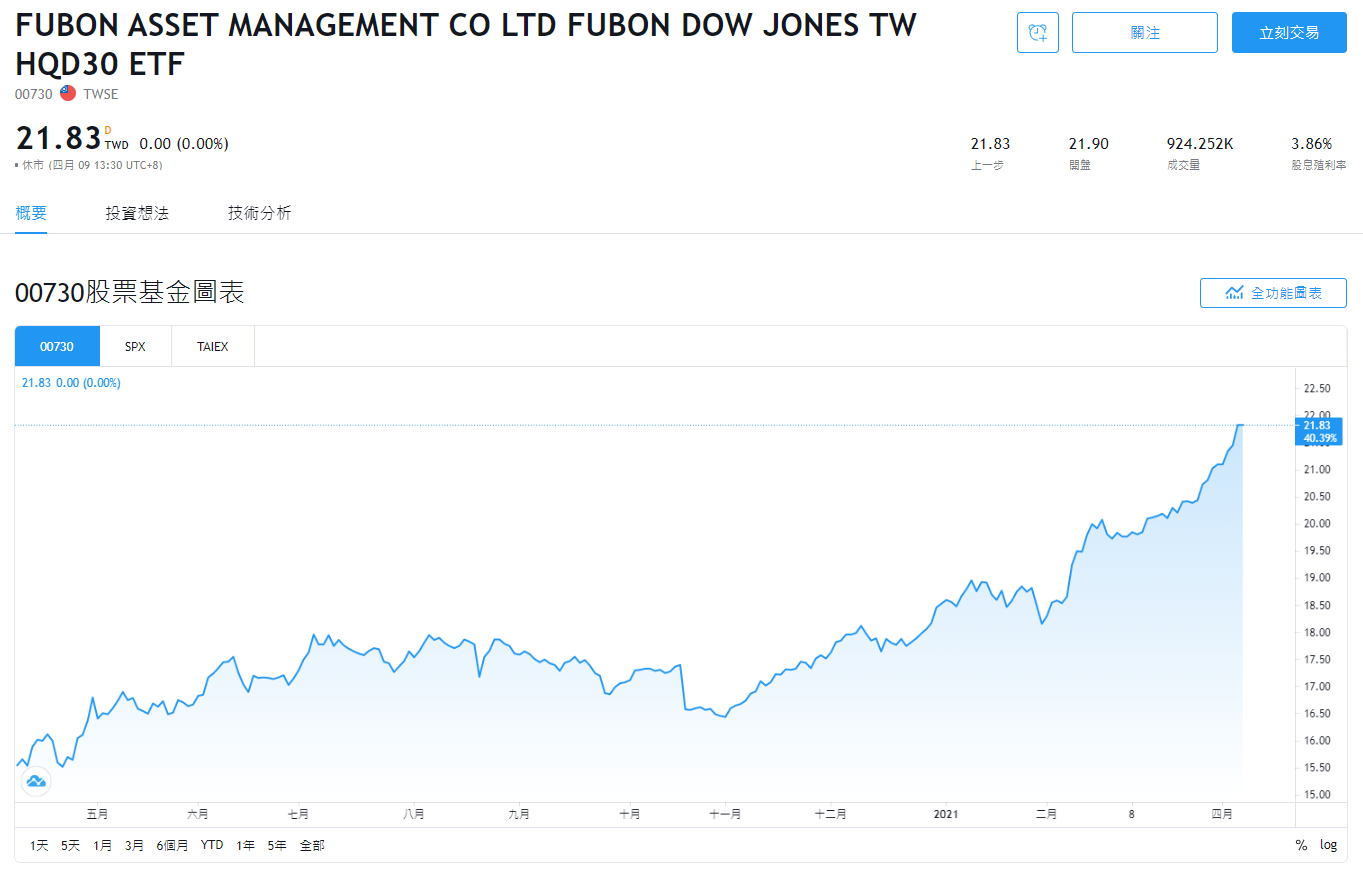Screen dimensions: 1363x875
Task: Click the 00730 ticker symbol under title
Action: [x=34, y=94]
